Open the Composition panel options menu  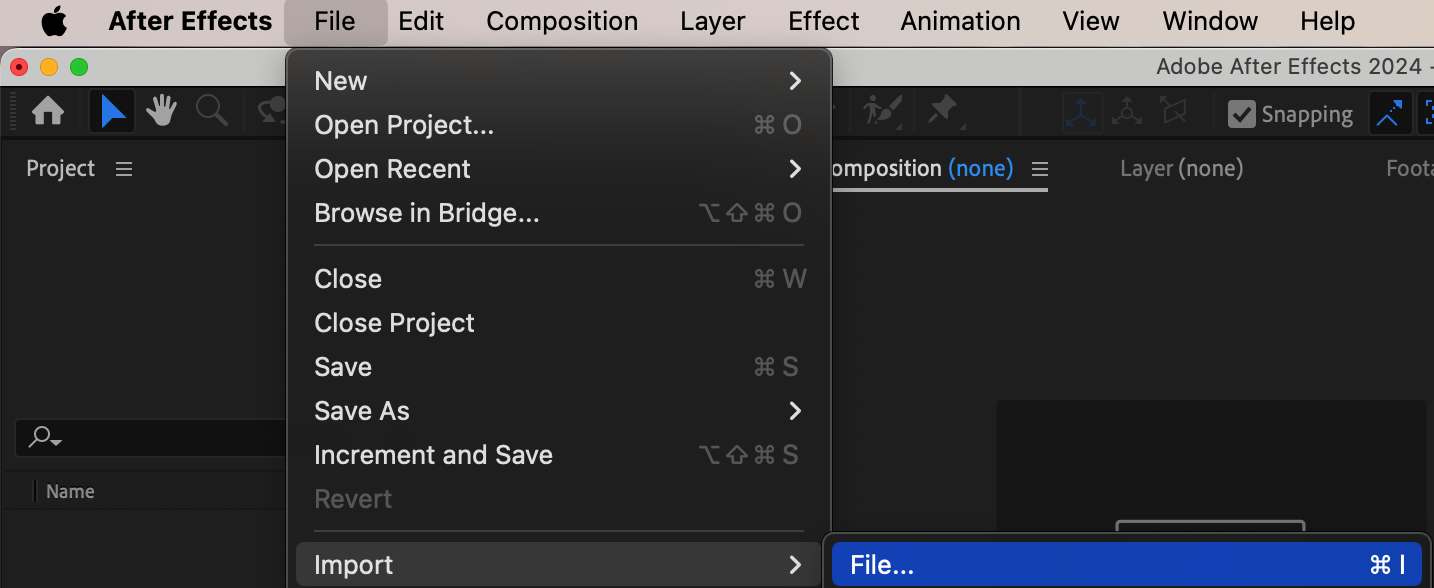1039,169
